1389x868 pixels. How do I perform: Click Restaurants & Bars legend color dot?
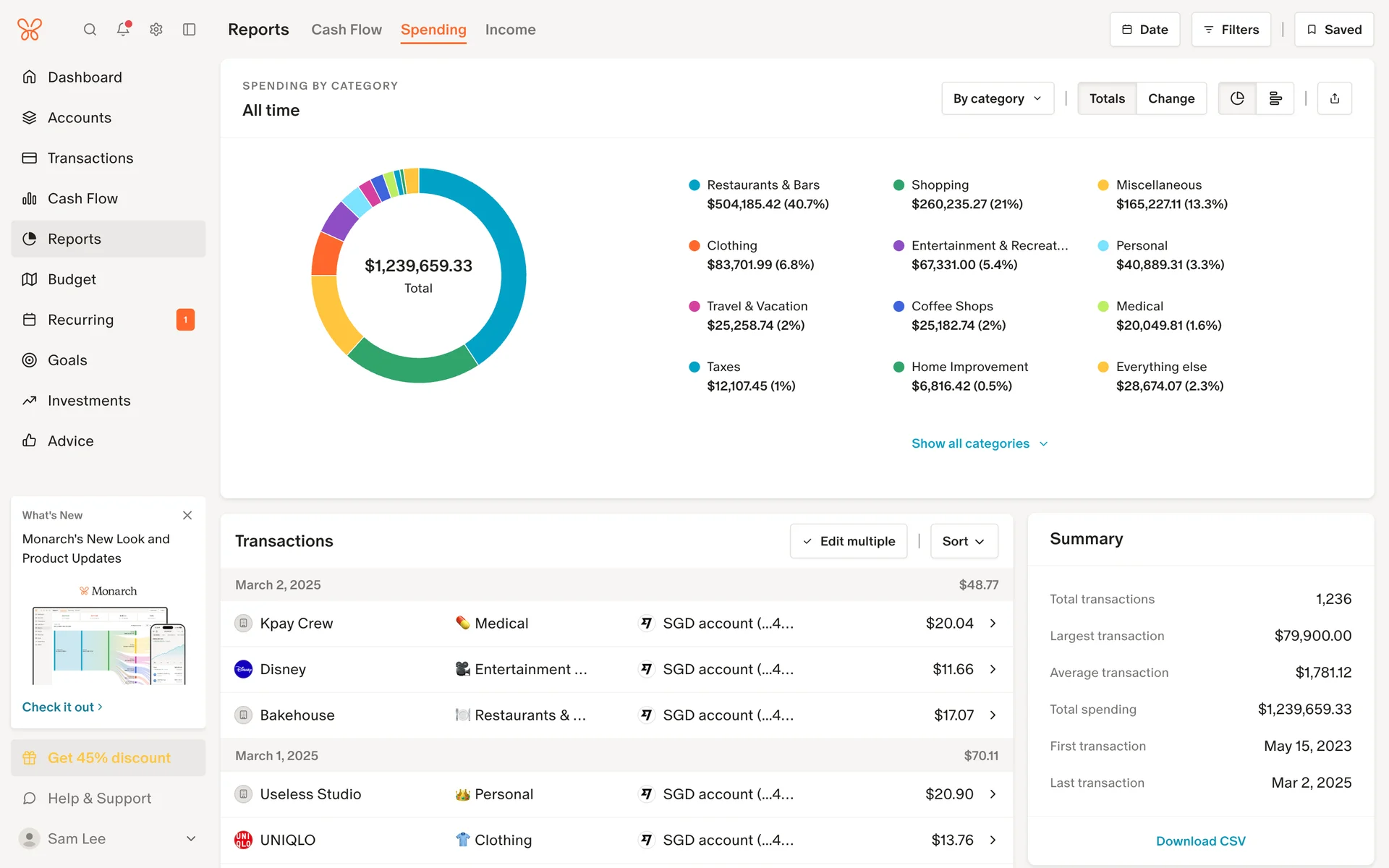[694, 185]
